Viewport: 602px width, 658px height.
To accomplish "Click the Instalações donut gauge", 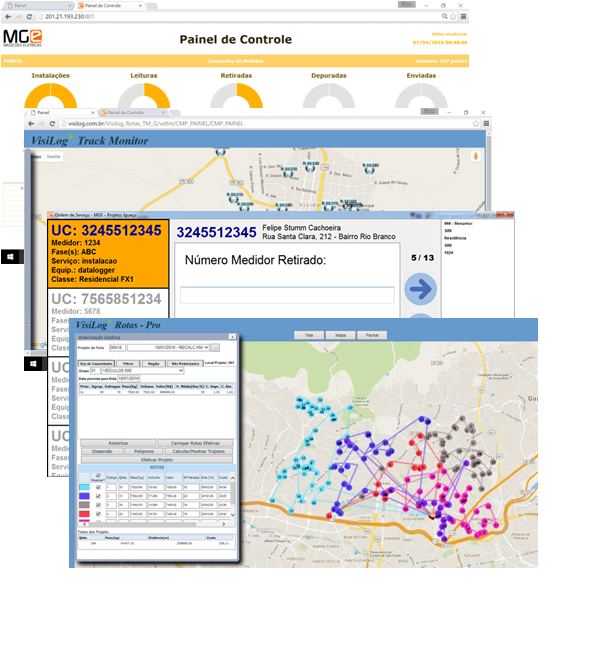I will pos(51,97).
